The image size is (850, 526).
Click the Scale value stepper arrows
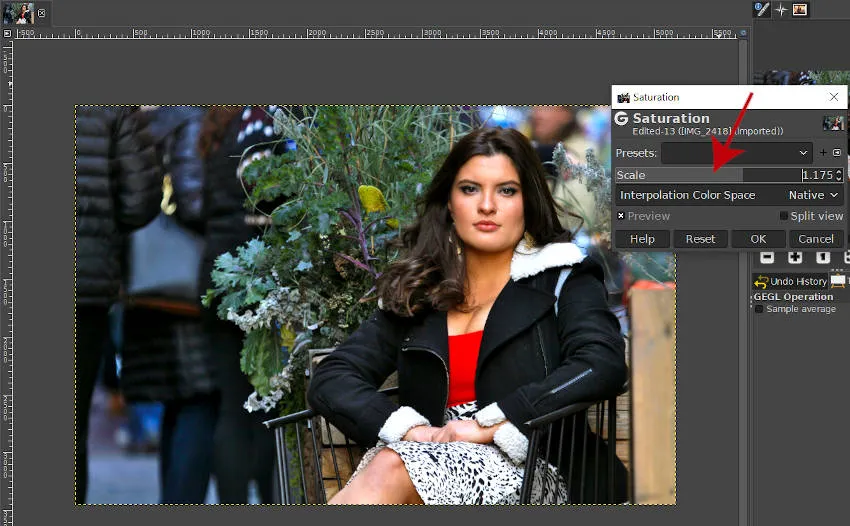pyautogui.click(x=838, y=175)
